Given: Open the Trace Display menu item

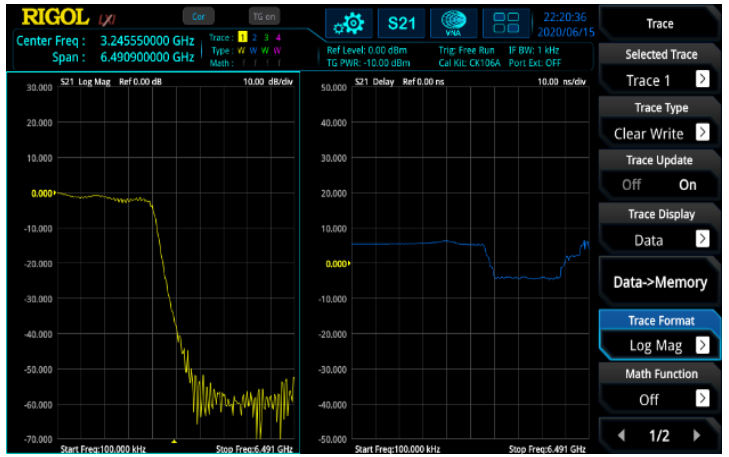Looking at the screenshot, I should click(x=660, y=228).
